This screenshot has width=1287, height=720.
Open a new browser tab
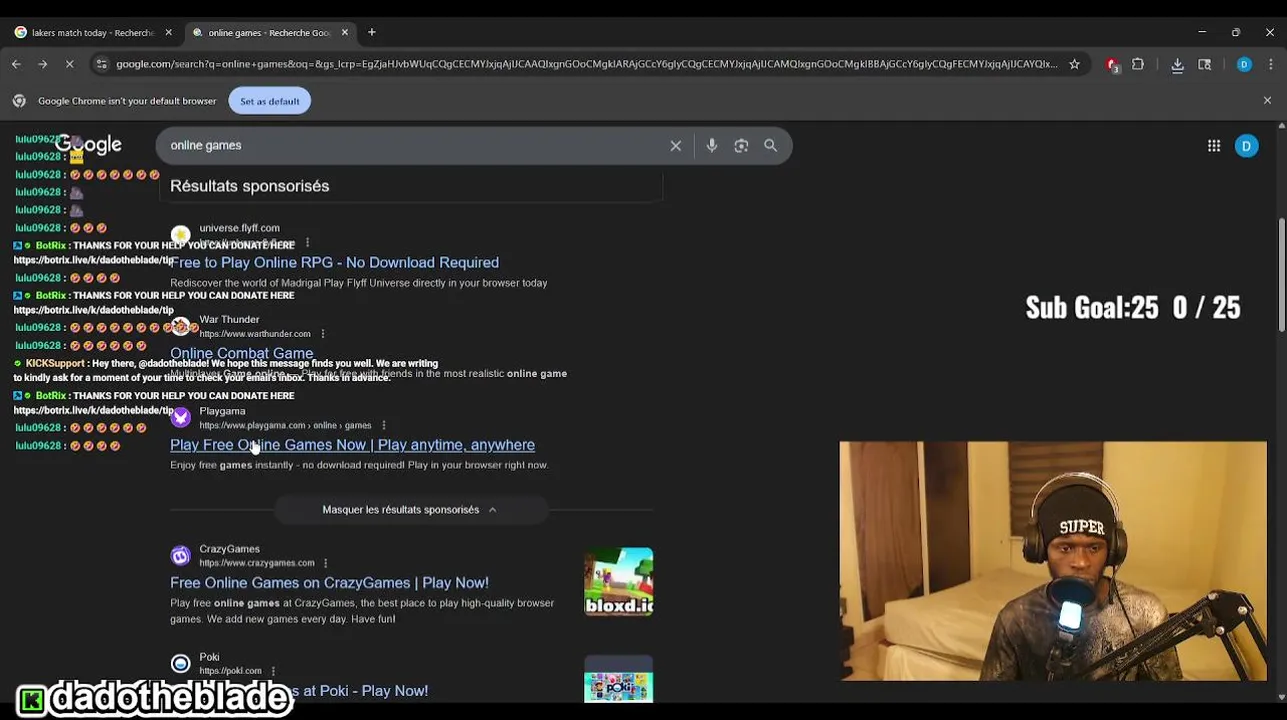(x=372, y=32)
